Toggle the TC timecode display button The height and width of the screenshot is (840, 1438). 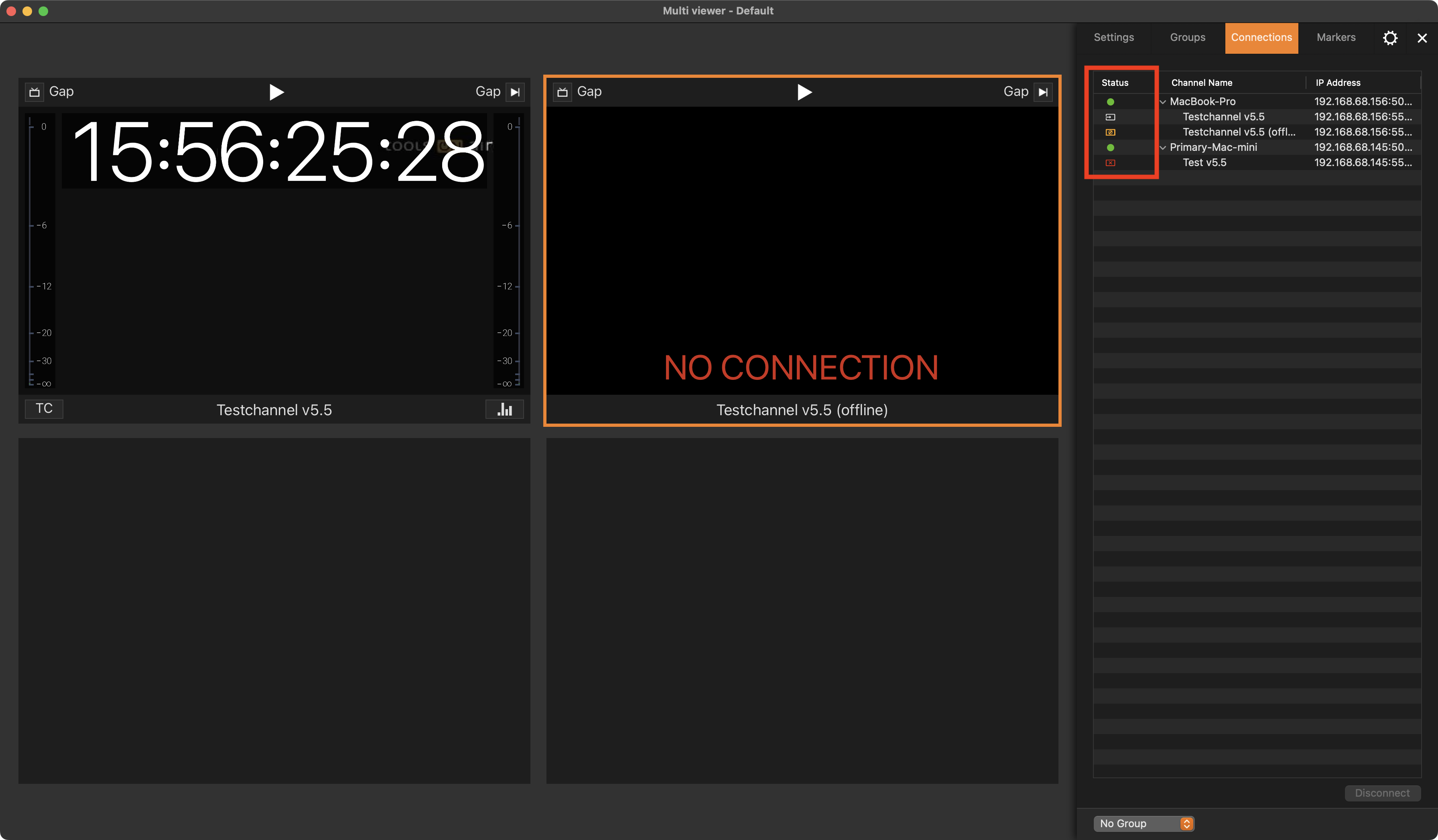[x=44, y=409]
